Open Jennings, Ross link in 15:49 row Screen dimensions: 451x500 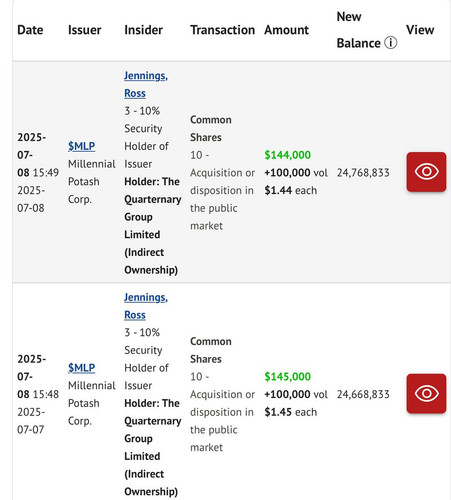pos(146,84)
